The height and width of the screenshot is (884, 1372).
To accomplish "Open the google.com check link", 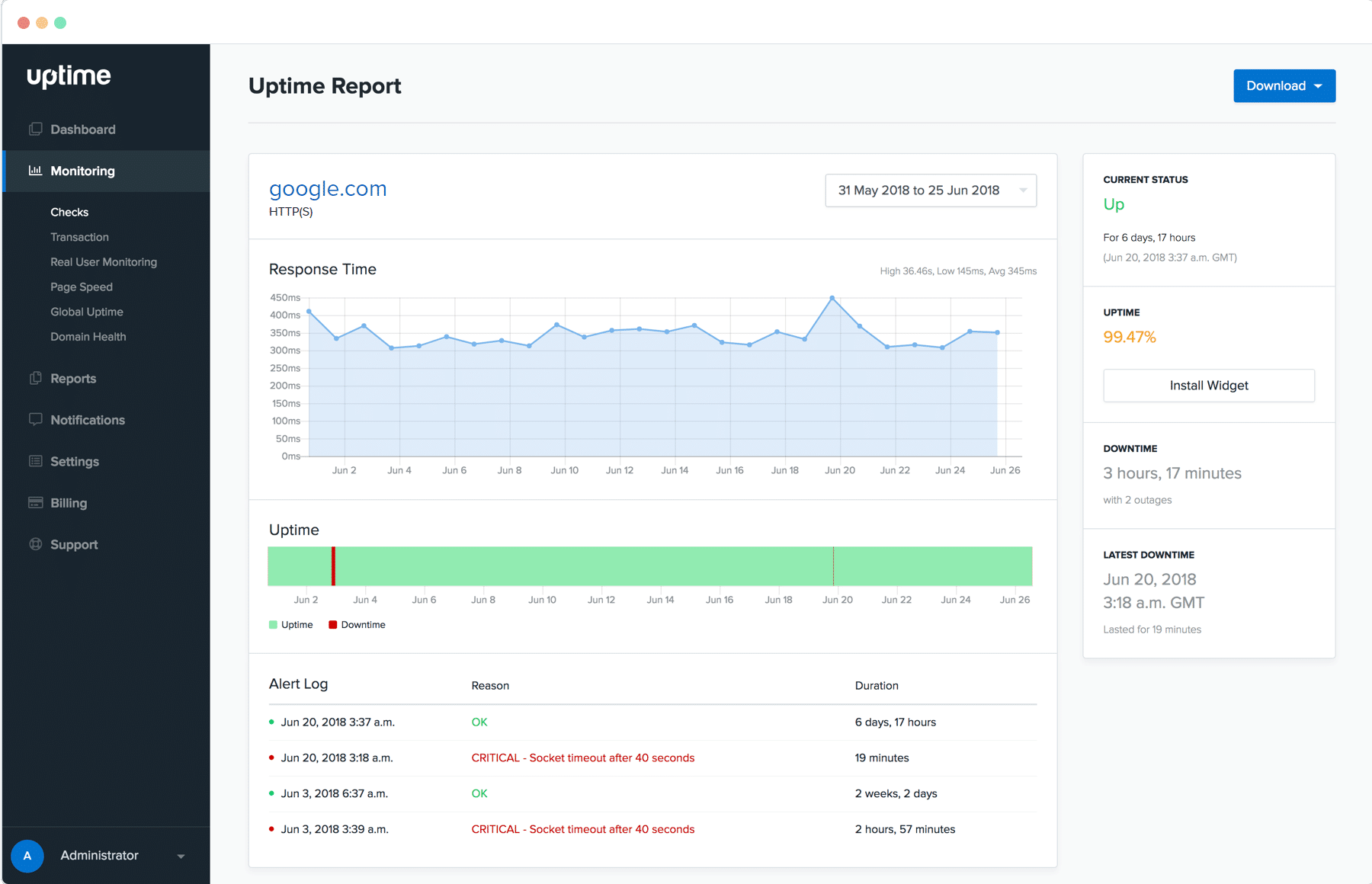I will (327, 188).
